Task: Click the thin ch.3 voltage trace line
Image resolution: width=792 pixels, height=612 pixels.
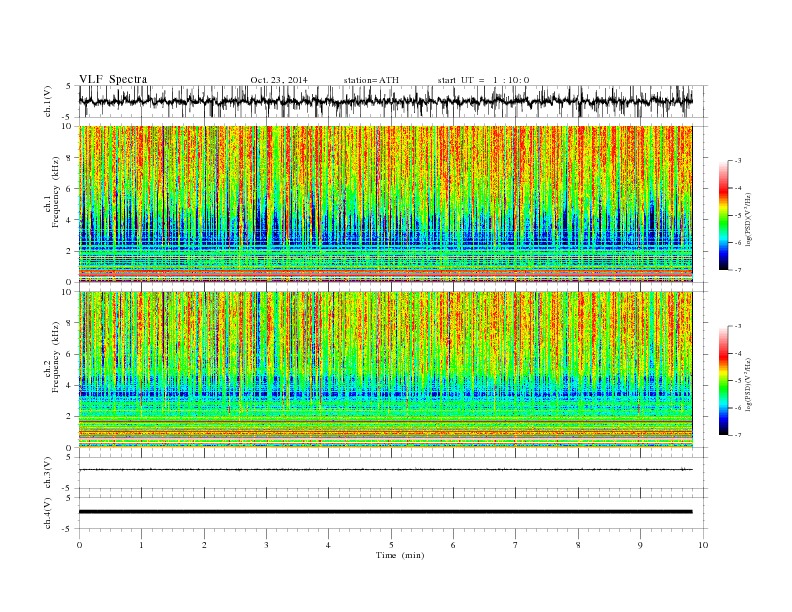Action: [x=385, y=470]
